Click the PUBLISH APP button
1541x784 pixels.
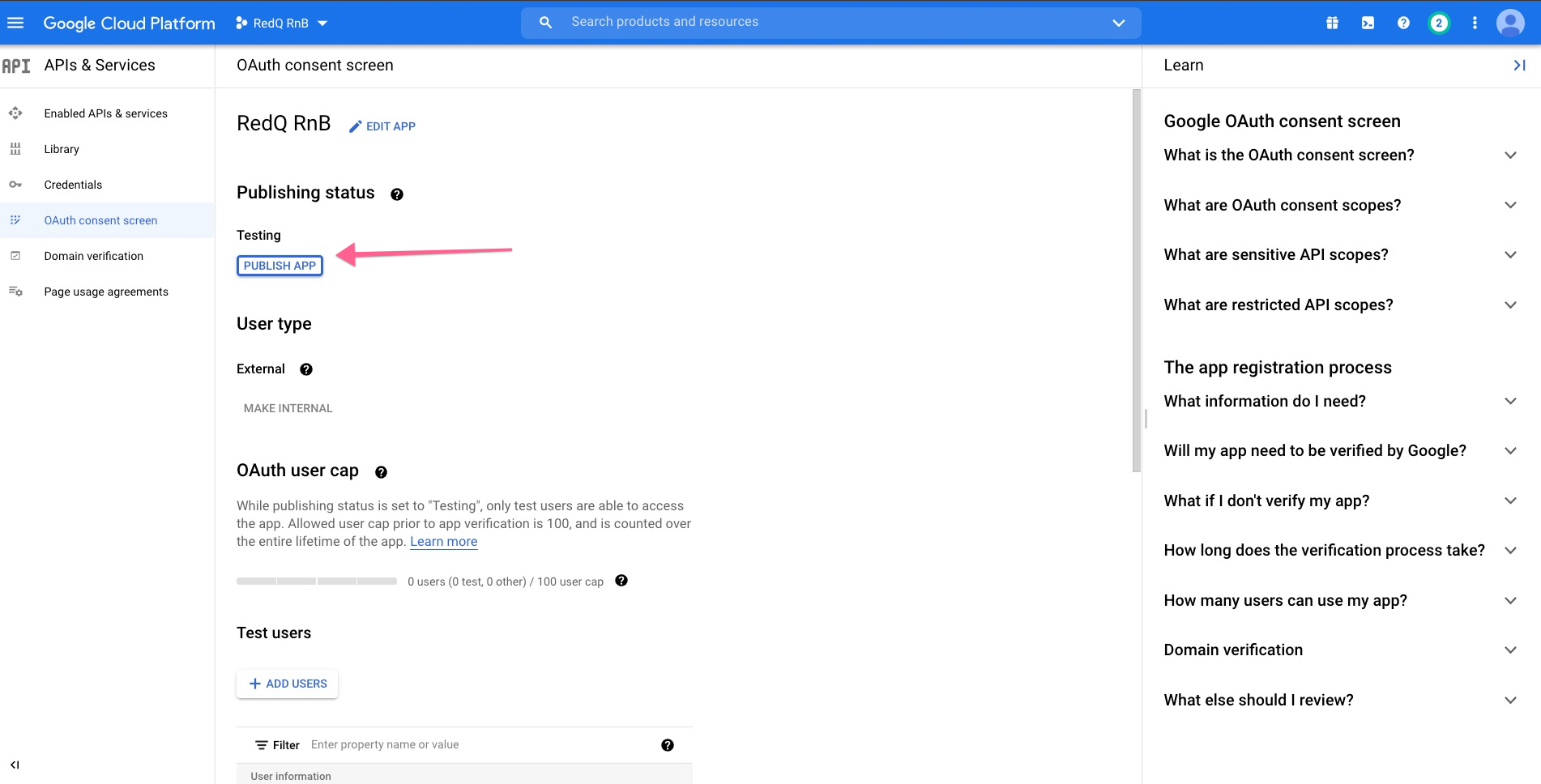pyautogui.click(x=280, y=266)
